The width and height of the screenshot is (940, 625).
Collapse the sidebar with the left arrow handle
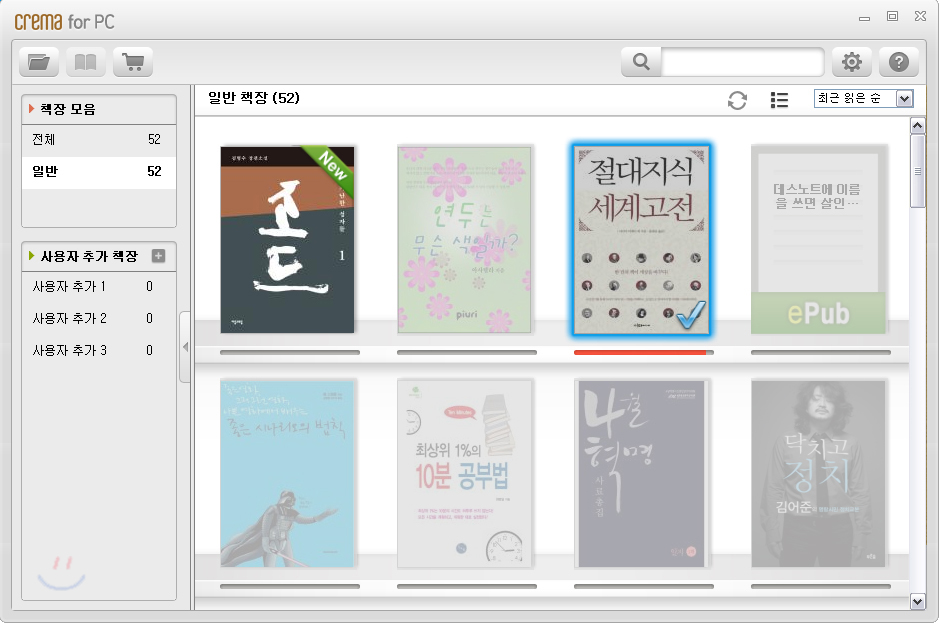[x=185, y=347]
